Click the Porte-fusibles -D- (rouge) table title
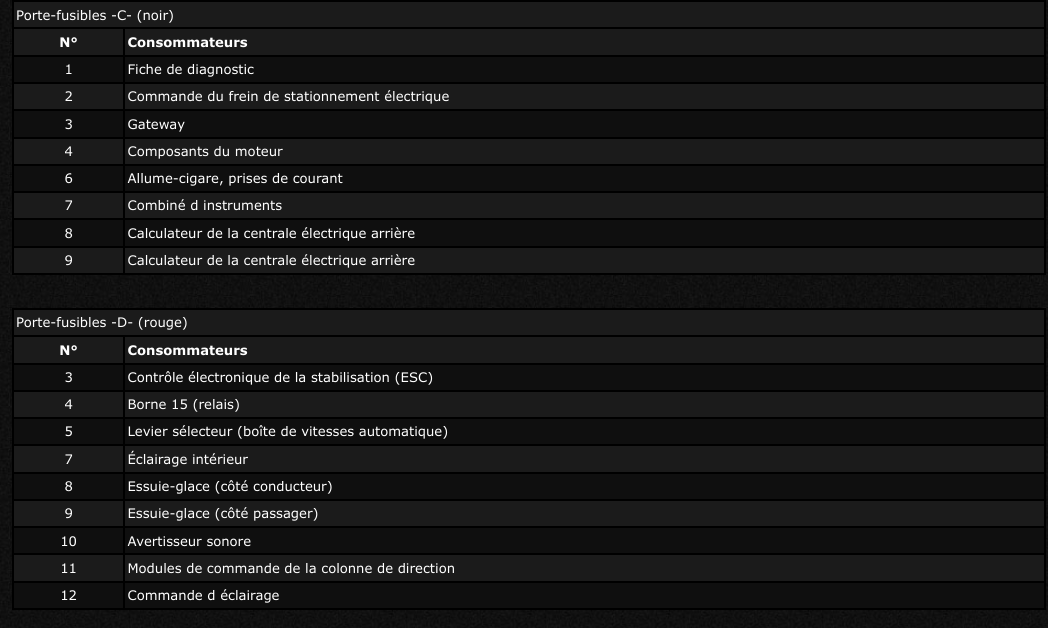Viewport: 1048px width, 628px height. pos(101,322)
